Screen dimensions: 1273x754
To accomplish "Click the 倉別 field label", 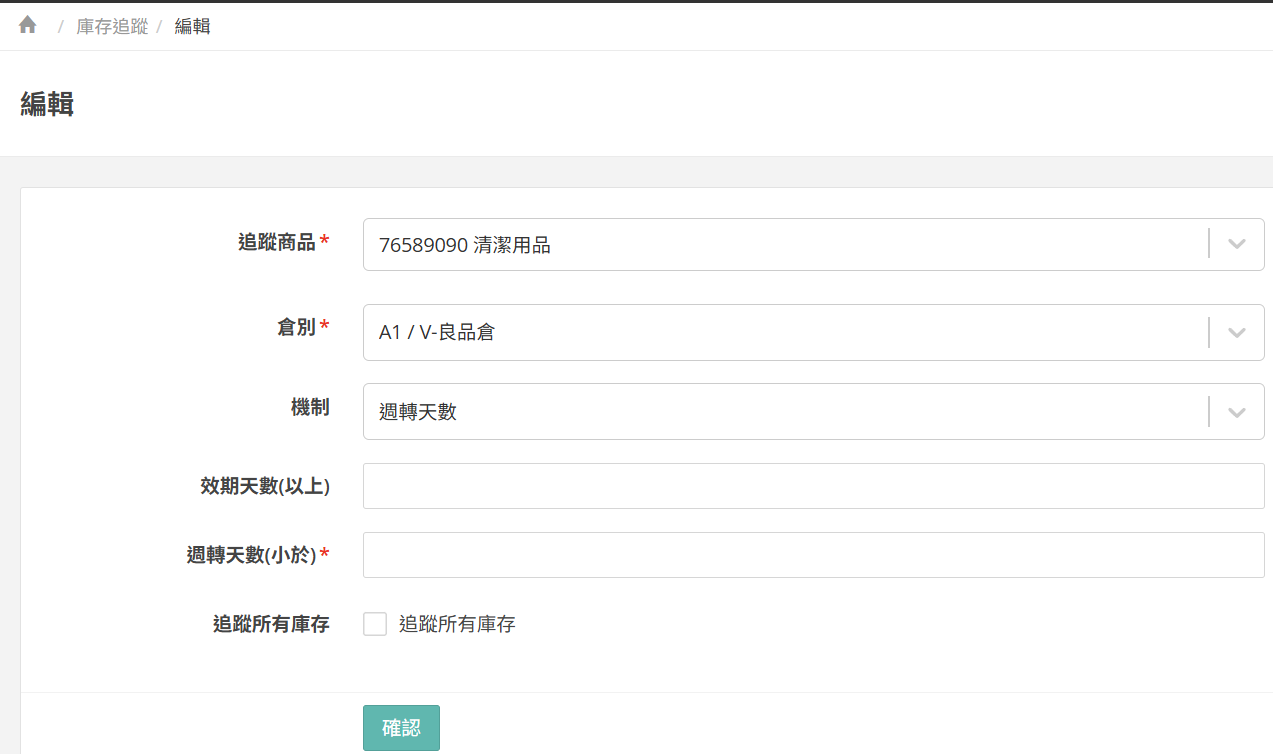I will pyautogui.click(x=296, y=327).
